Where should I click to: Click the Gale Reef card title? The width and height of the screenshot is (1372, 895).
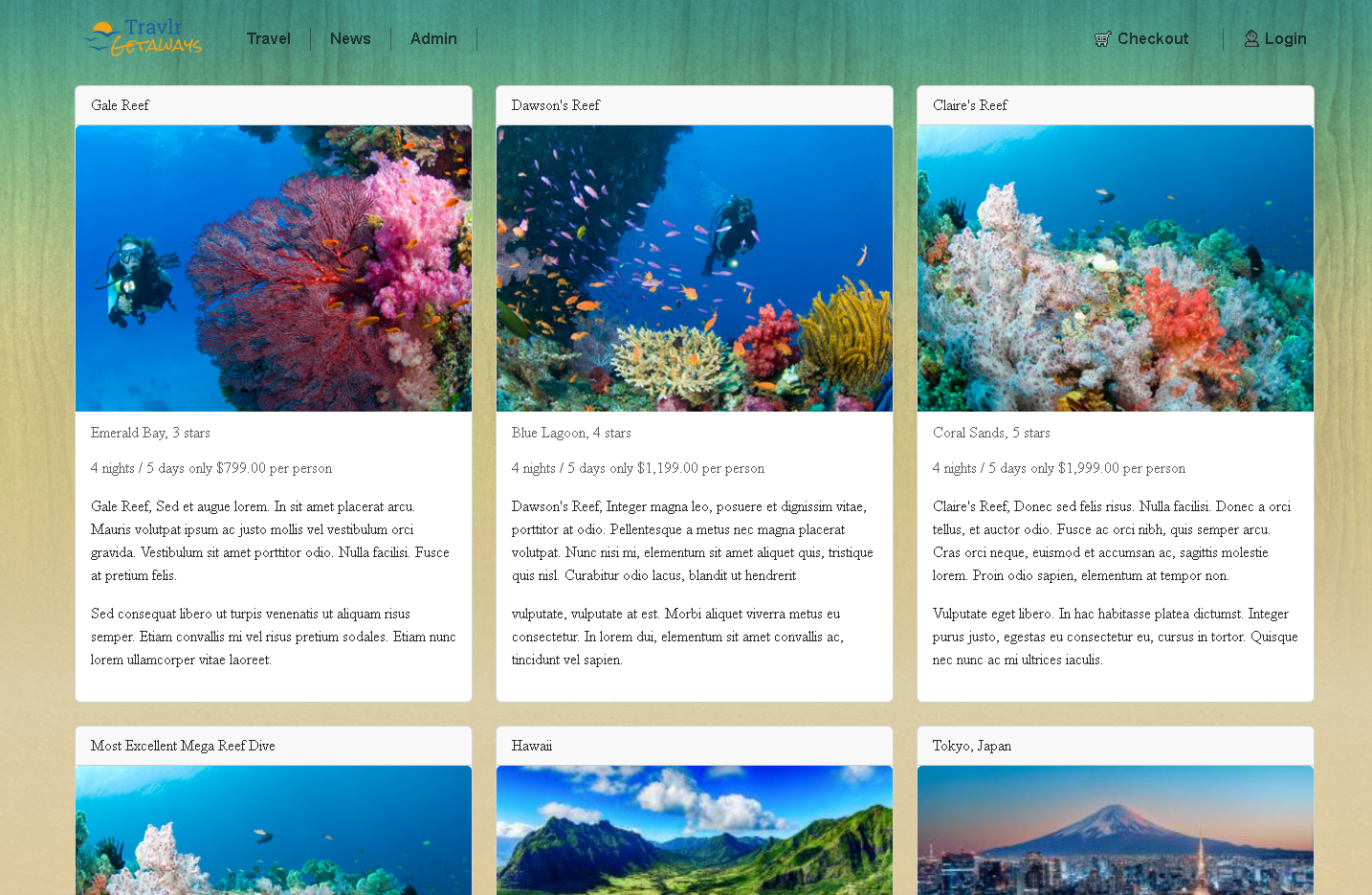121,105
